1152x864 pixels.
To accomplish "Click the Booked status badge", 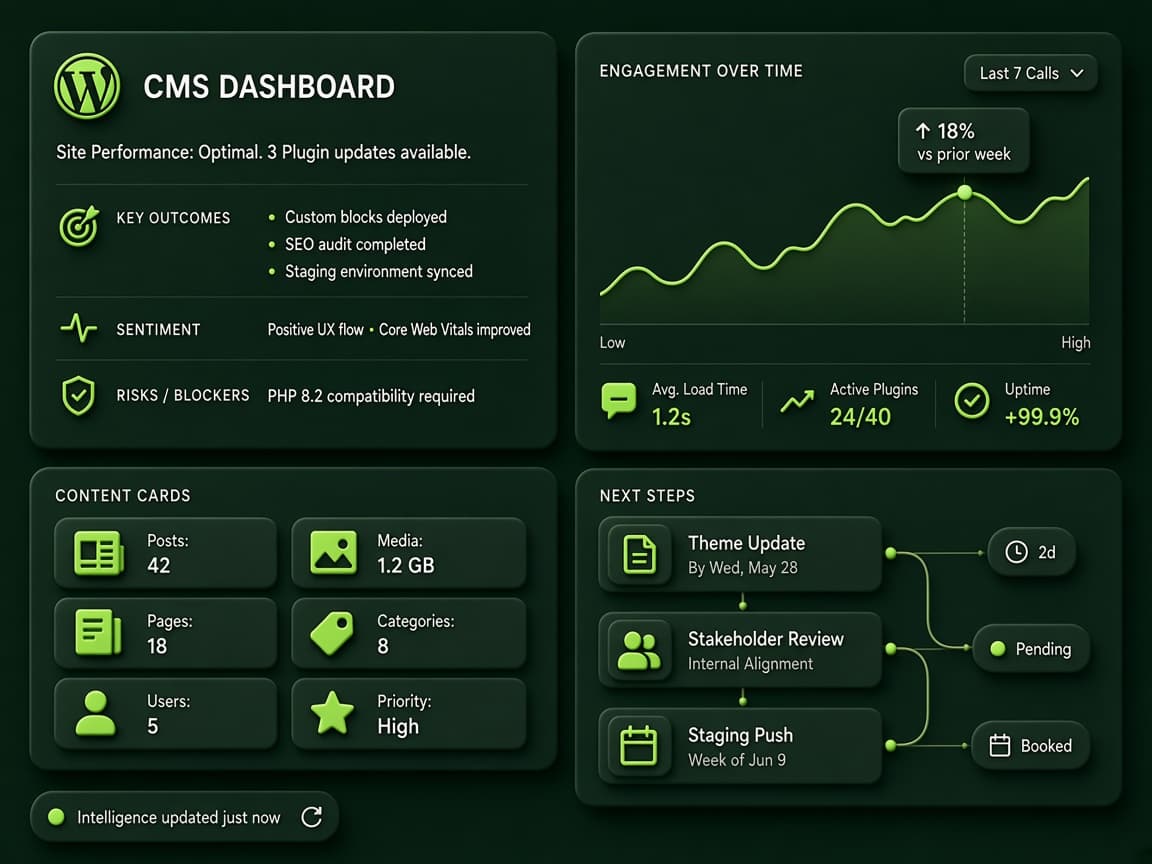I will pyautogui.click(x=1031, y=746).
